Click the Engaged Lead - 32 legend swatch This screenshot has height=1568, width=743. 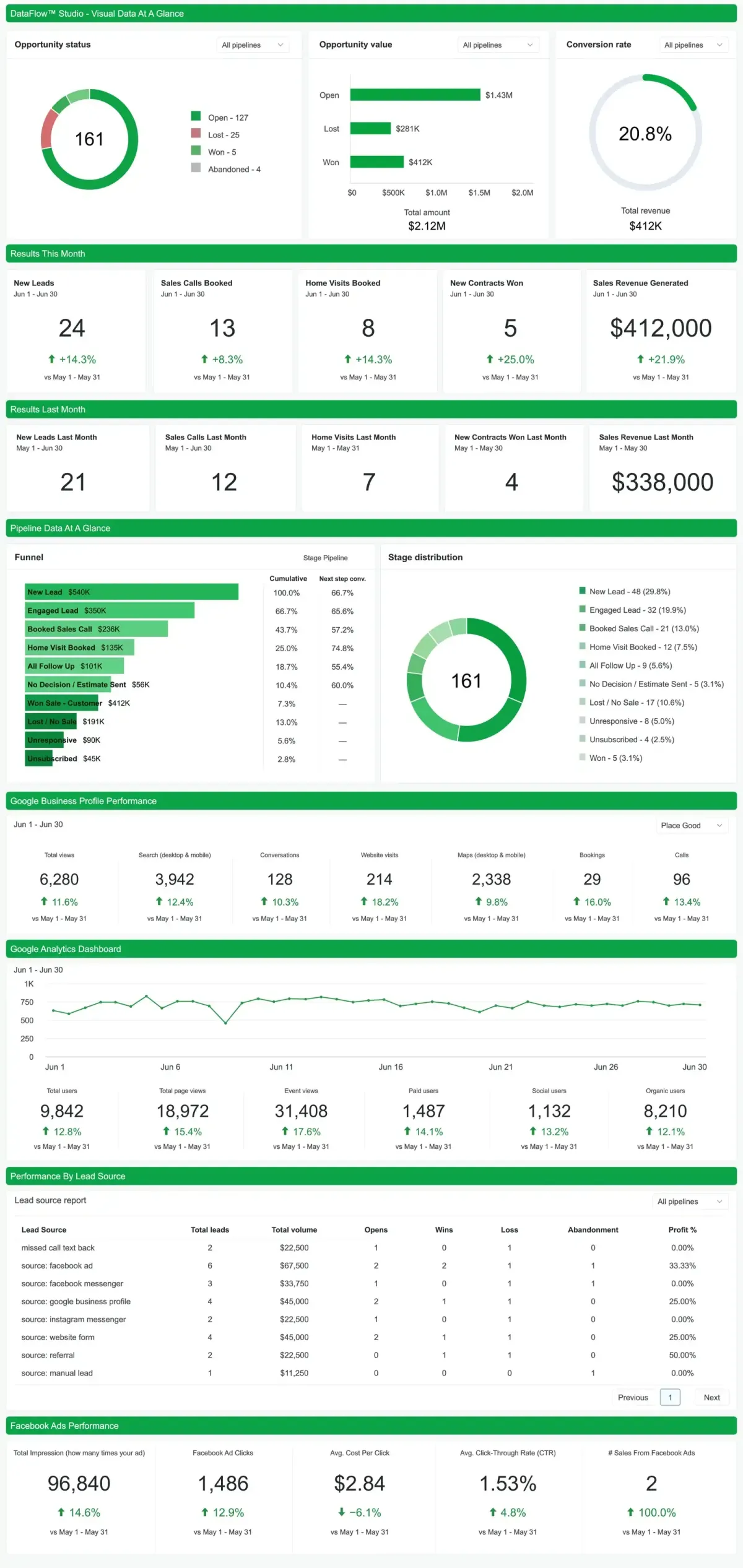(582, 609)
